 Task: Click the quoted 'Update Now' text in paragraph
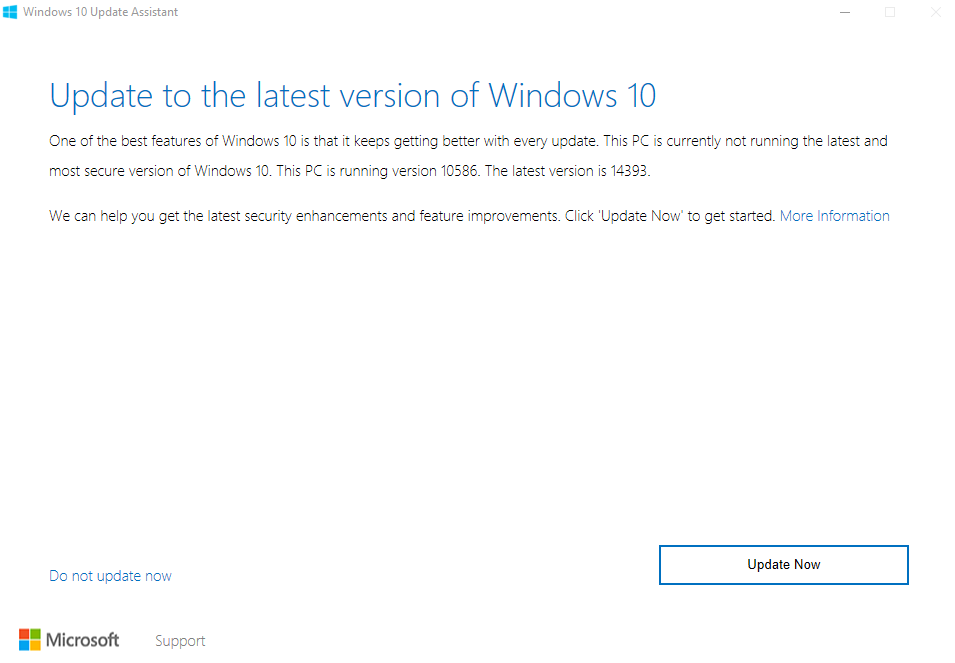641,216
